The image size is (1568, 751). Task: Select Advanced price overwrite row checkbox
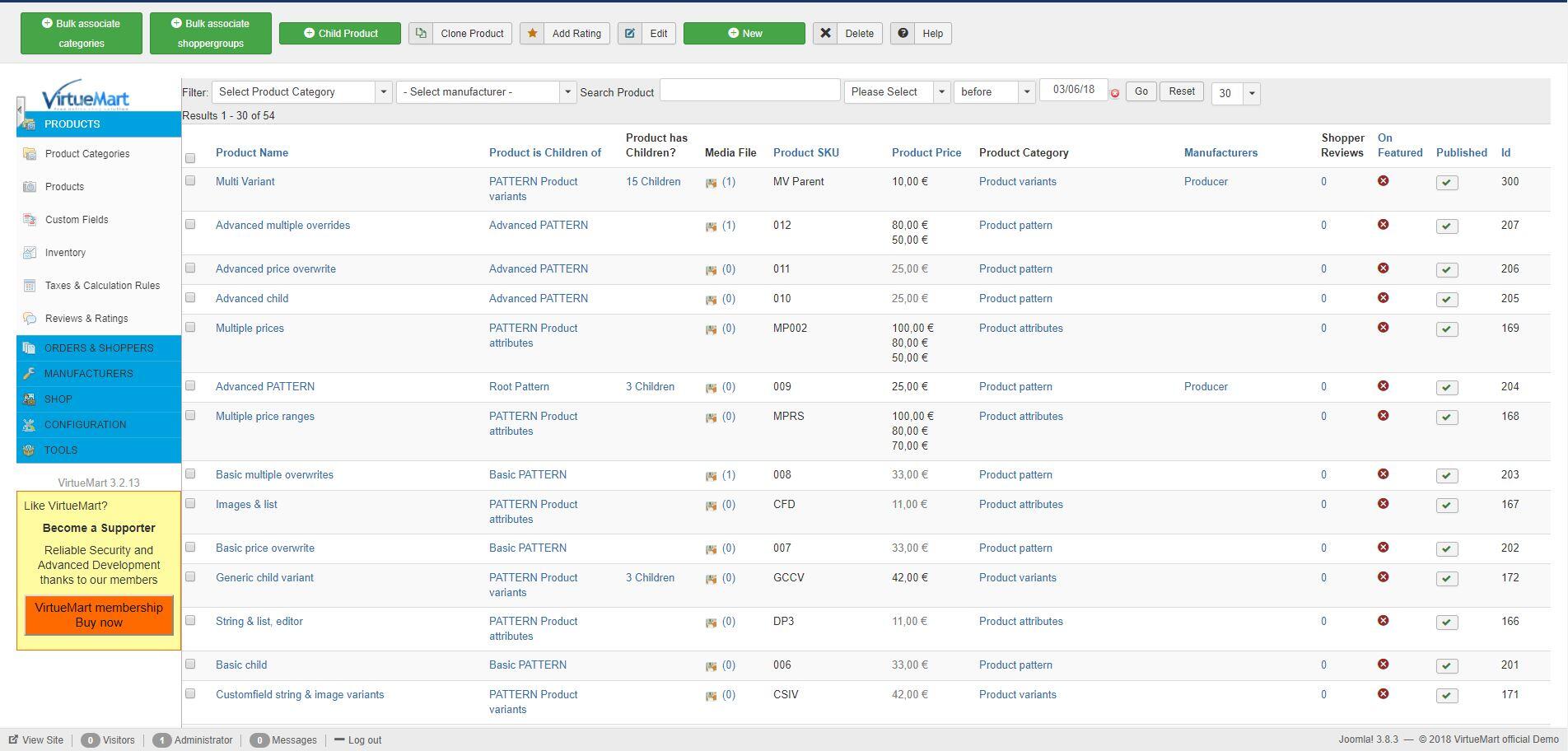click(x=190, y=268)
